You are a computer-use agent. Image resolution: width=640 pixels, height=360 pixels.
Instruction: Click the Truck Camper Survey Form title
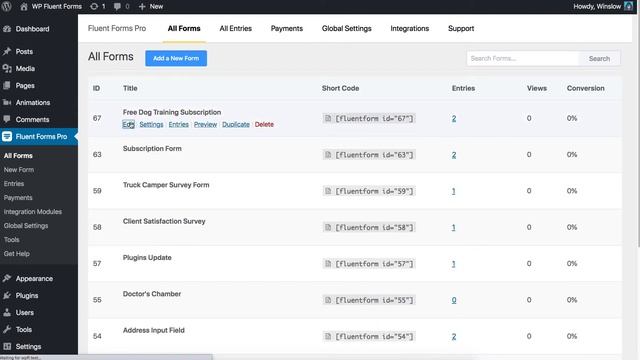(166, 185)
